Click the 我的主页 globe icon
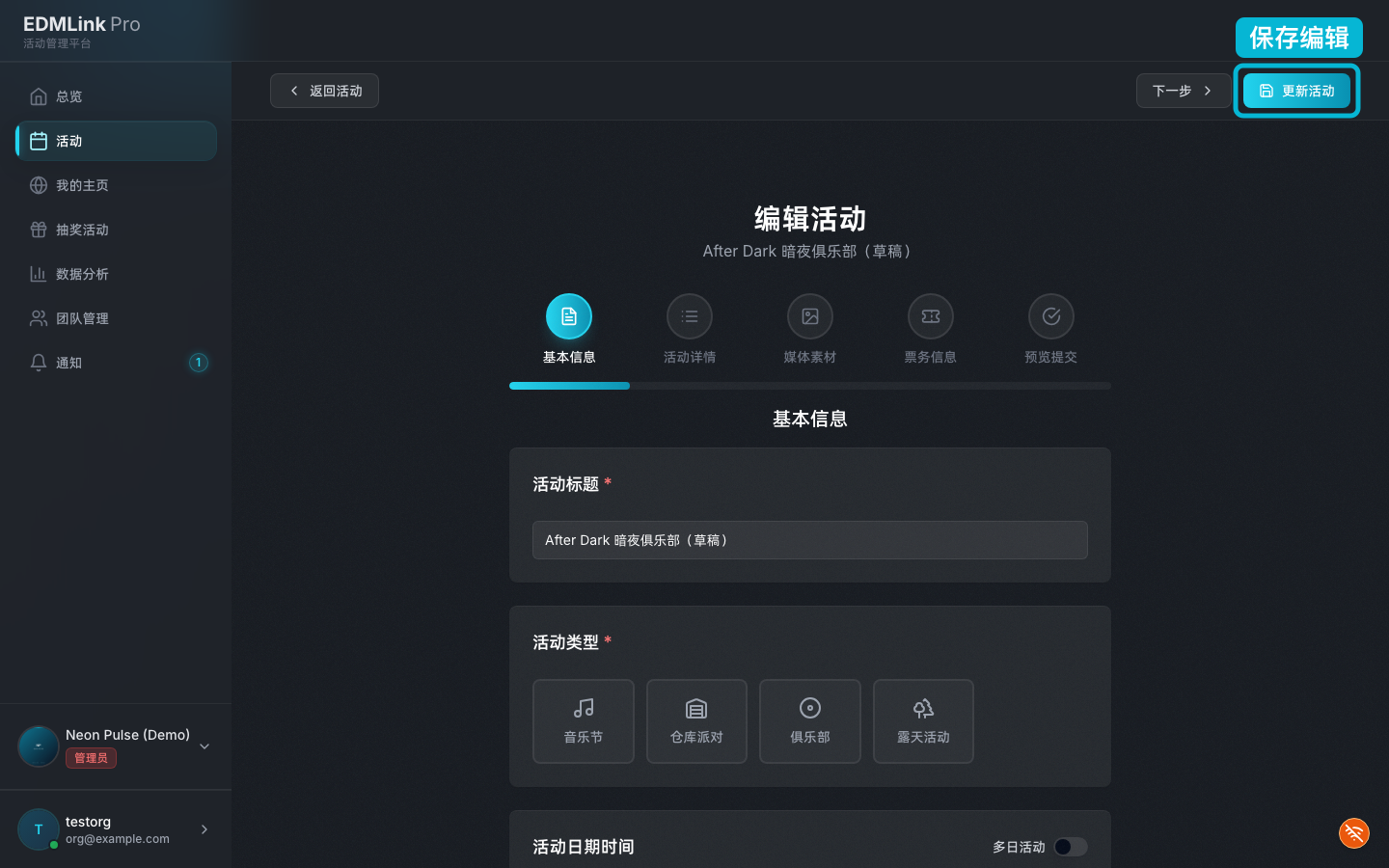Image resolution: width=1389 pixels, height=868 pixels. [39, 185]
